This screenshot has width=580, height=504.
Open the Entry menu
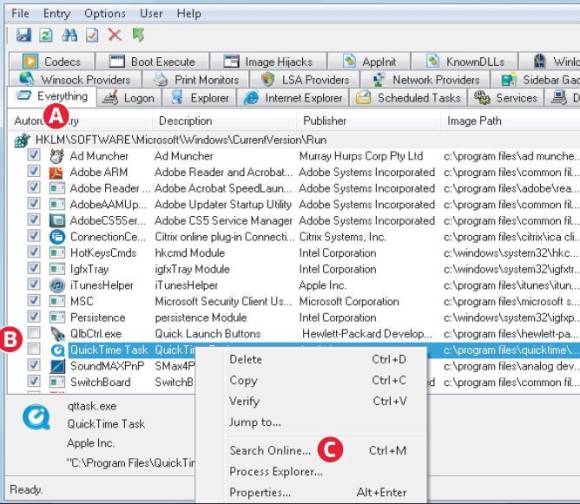click(x=57, y=13)
